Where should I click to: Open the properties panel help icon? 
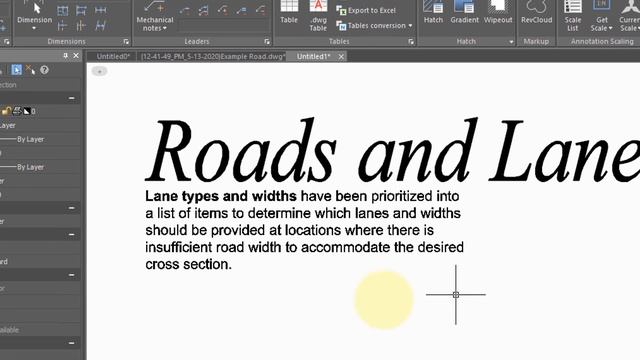(x=44, y=70)
